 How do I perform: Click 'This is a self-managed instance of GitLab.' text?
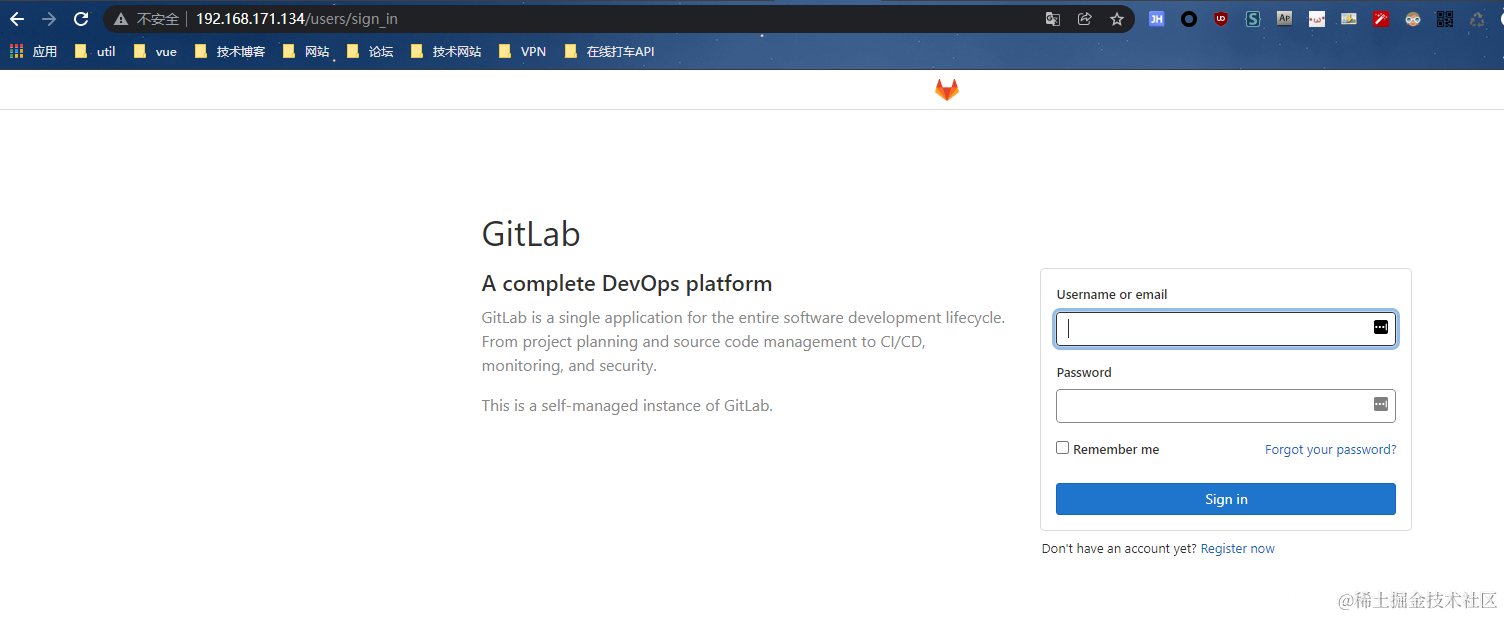[x=627, y=406]
